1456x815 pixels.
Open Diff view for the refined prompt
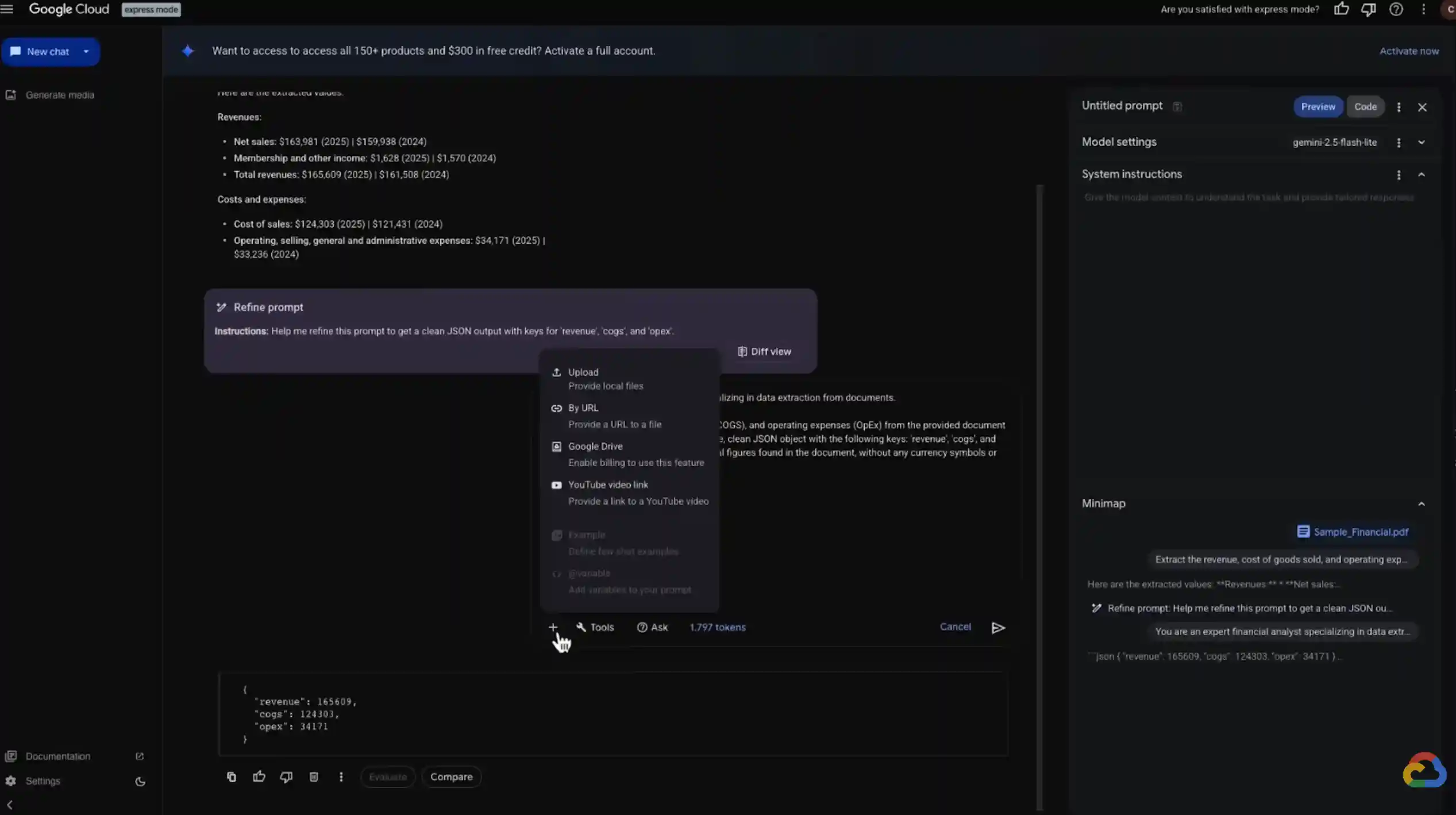click(x=764, y=351)
